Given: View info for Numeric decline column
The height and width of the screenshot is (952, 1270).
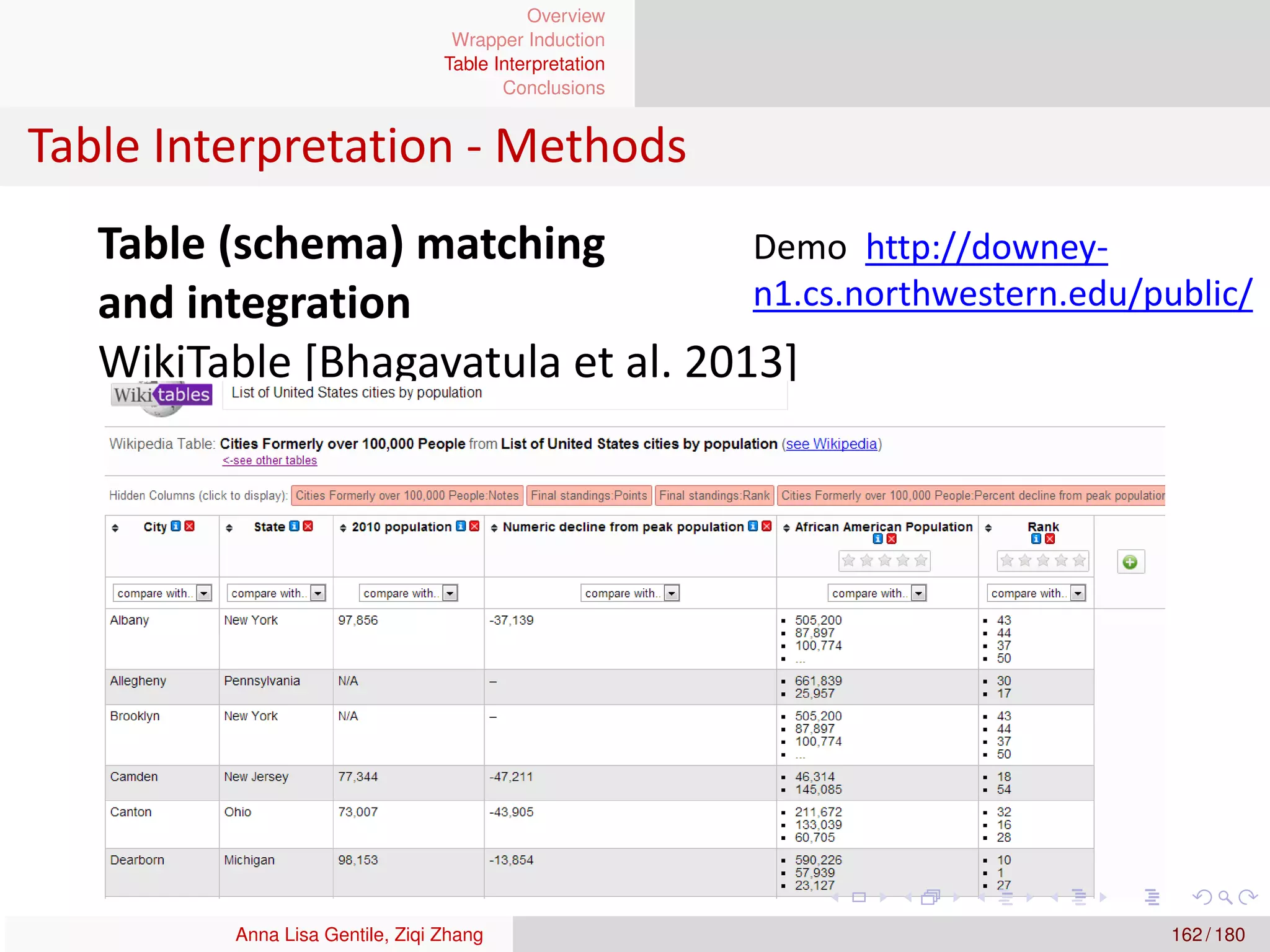Looking at the screenshot, I should point(753,526).
